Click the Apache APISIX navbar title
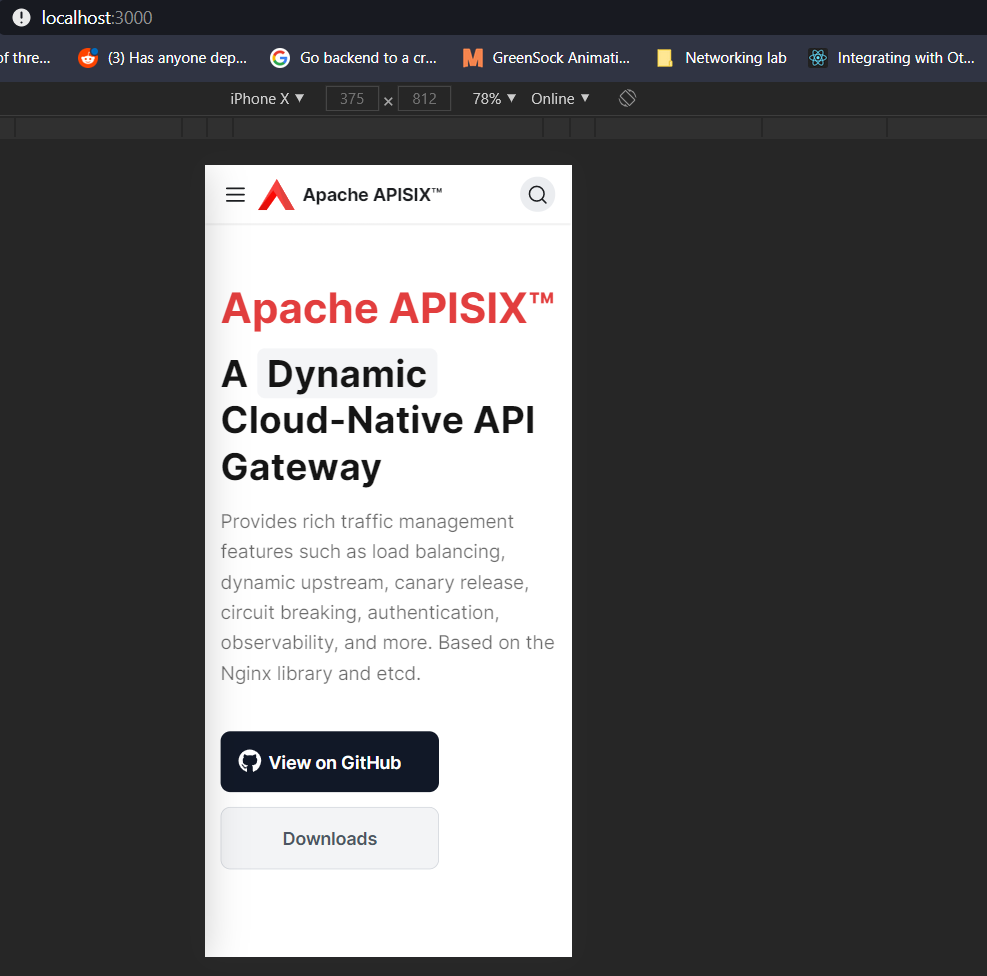 [x=373, y=194]
